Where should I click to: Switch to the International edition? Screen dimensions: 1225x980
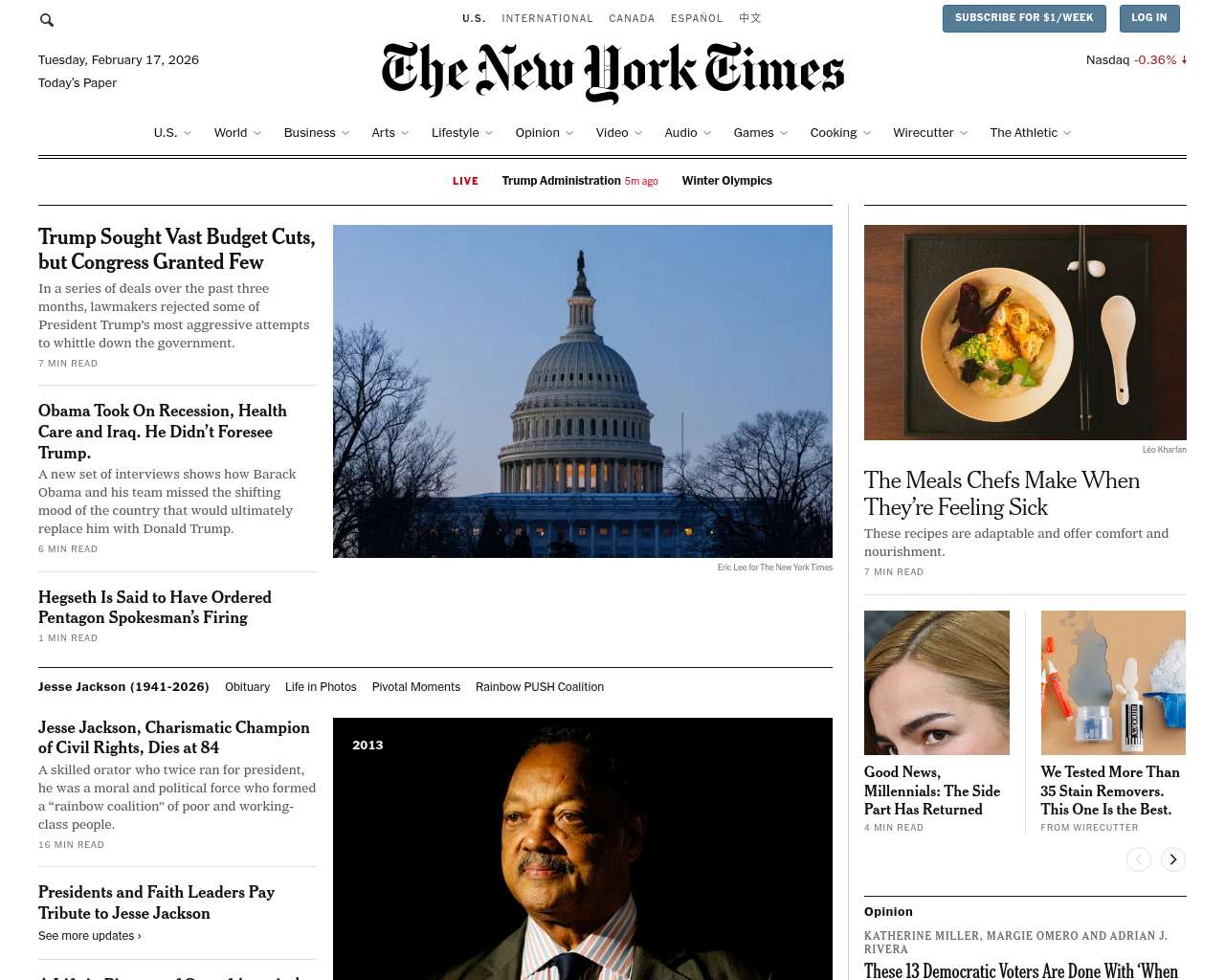(547, 18)
